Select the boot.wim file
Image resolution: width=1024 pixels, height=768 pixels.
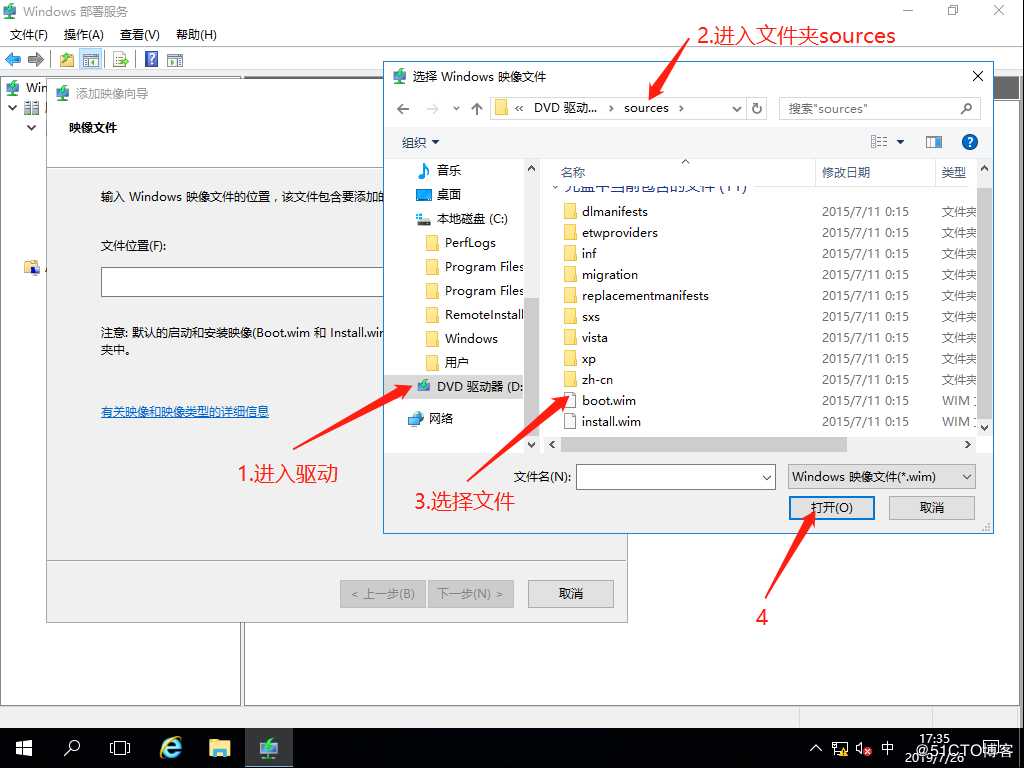[x=609, y=400]
